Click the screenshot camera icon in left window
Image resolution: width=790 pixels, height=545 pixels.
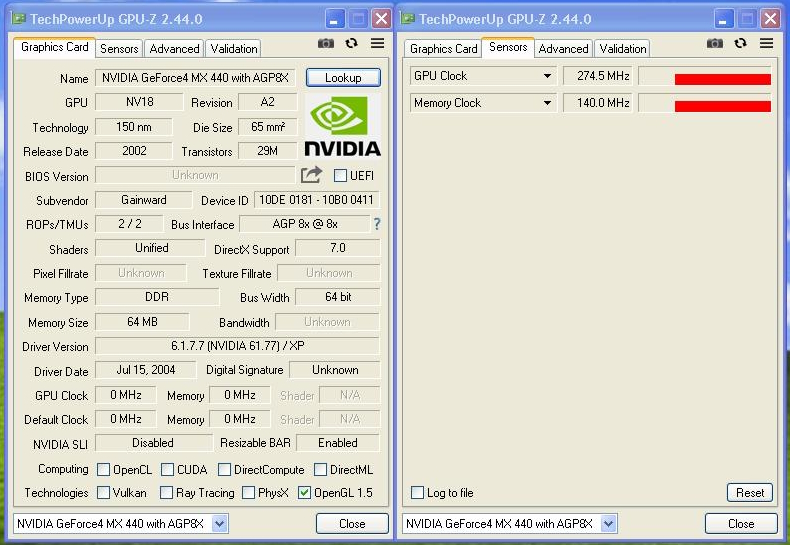[x=326, y=44]
